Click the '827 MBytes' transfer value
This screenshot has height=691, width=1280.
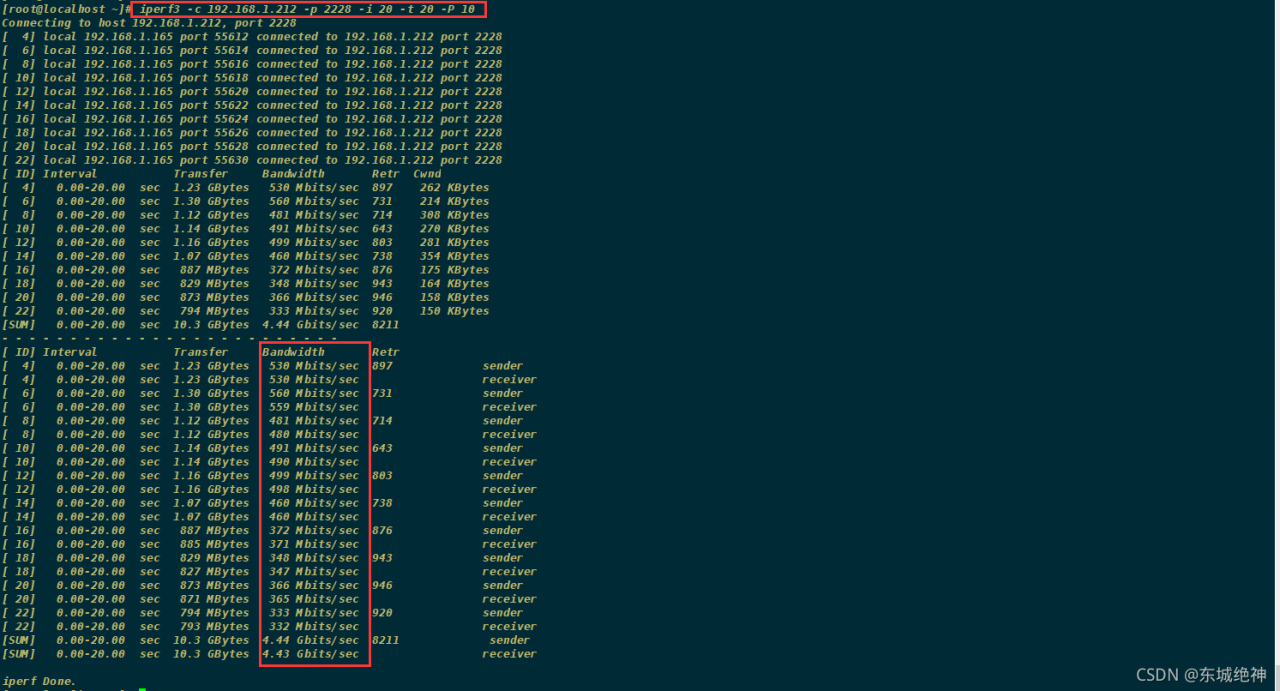[x=215, y=572]
